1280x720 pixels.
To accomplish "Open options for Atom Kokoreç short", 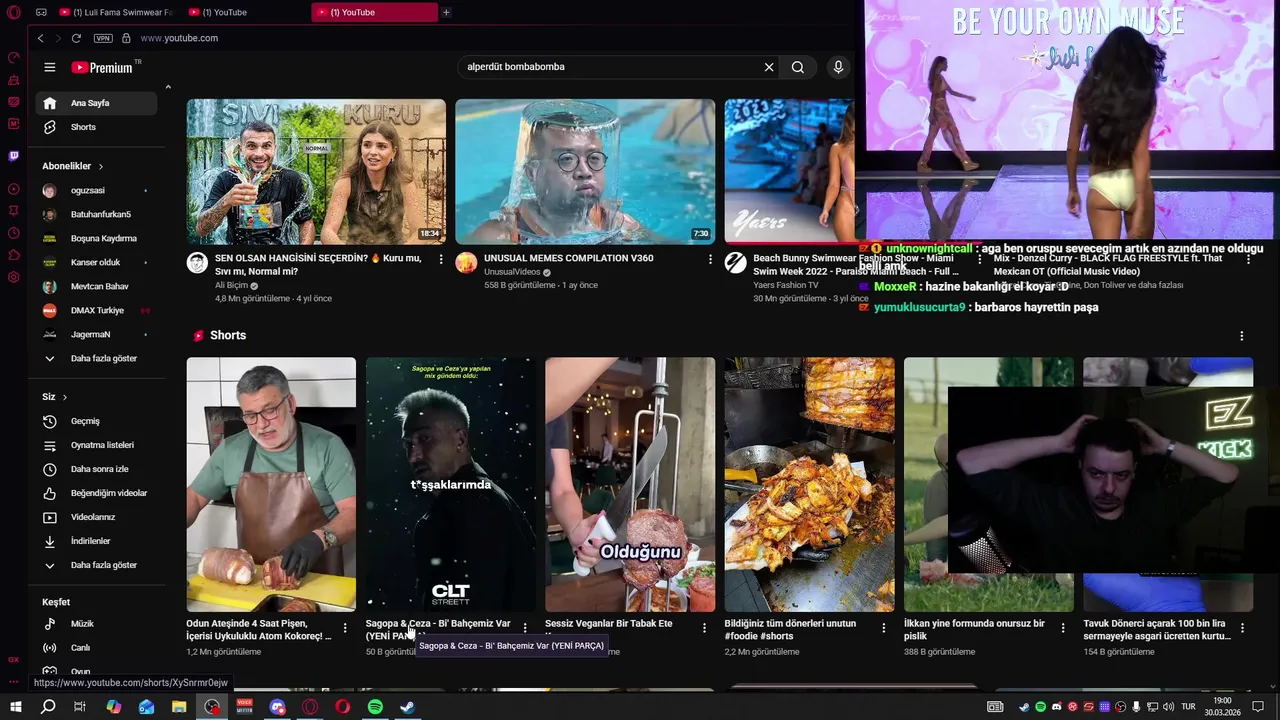I will [x=345, y=628].
